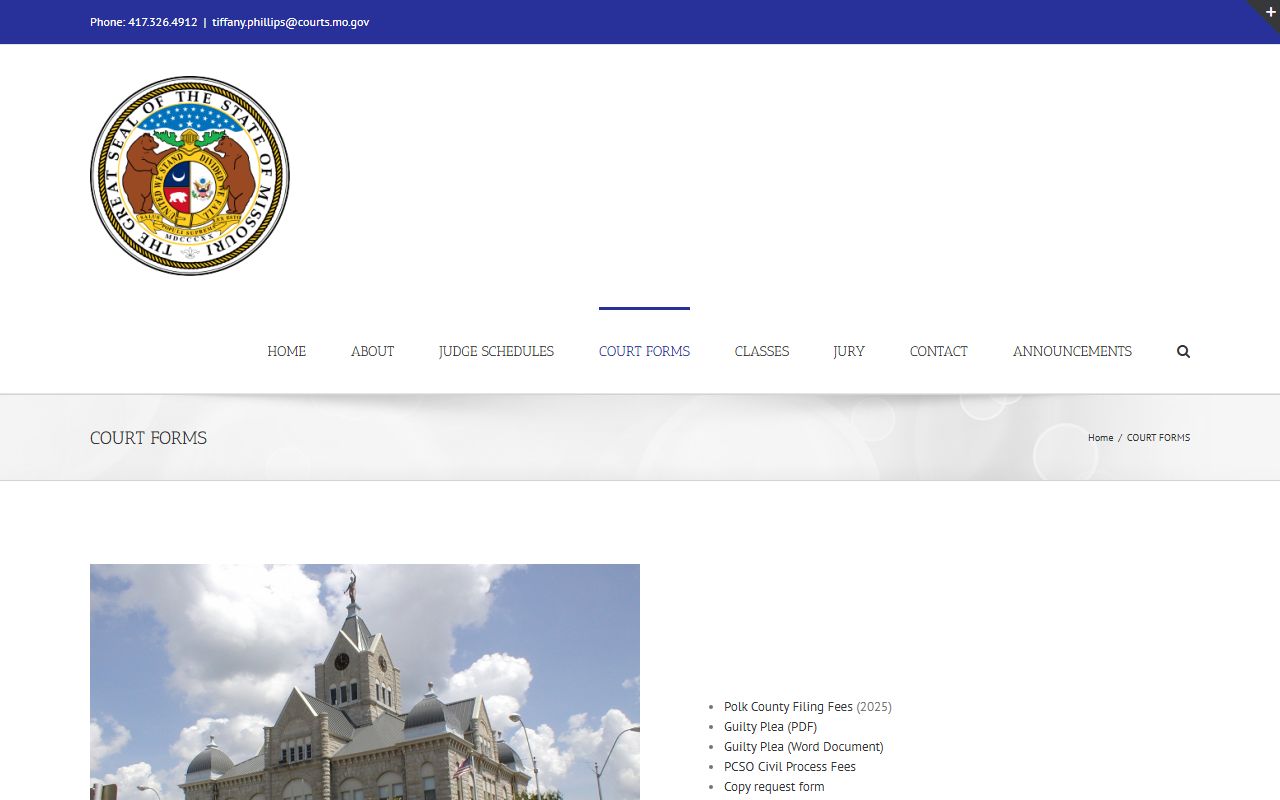Open the Guilty Plea (PDF) link
1280x800 pixels.
click(770, 727)
